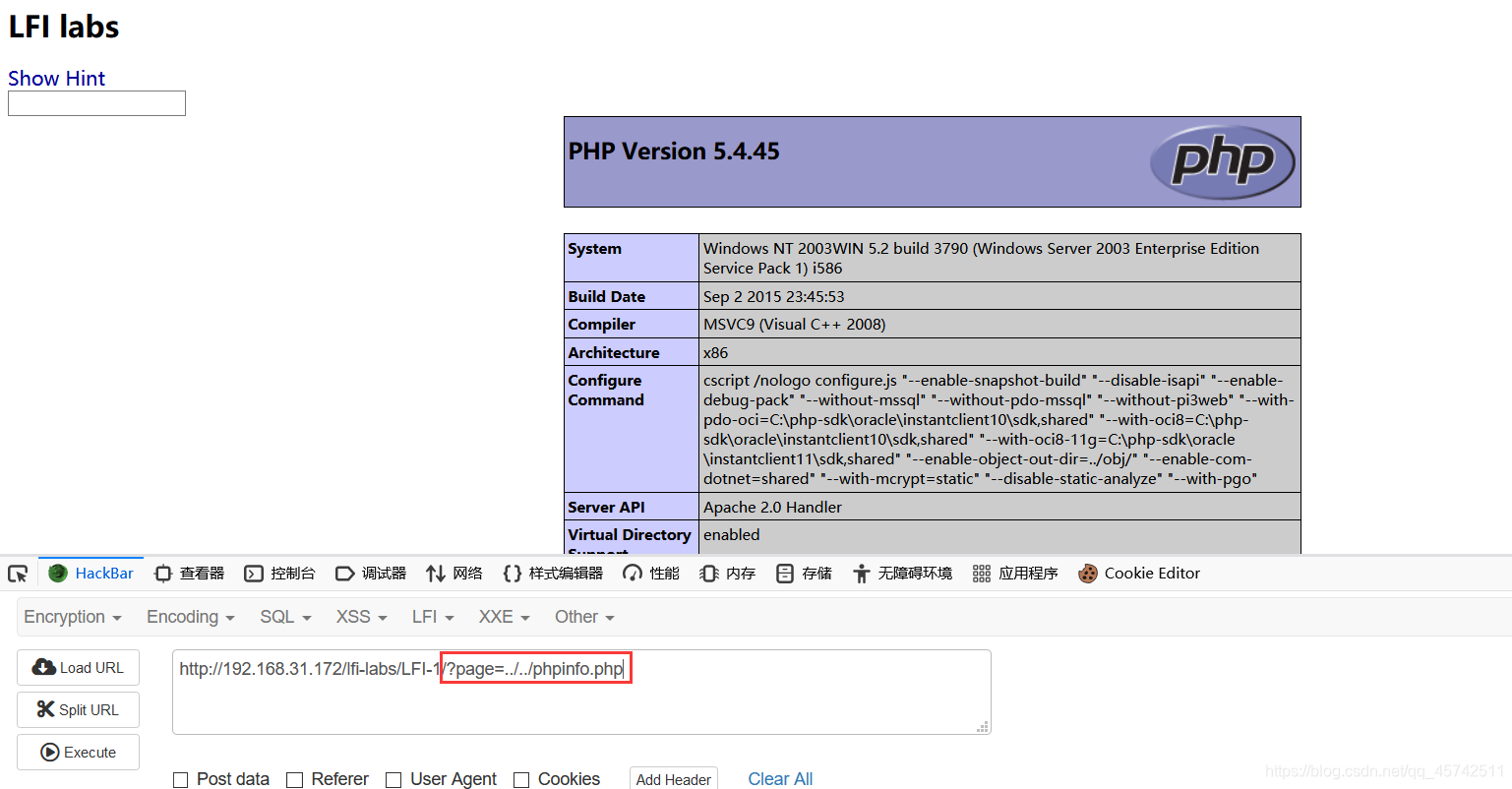Expand the XSS dropdown menu
The image size is (1512, 789).
click(362, 617)
